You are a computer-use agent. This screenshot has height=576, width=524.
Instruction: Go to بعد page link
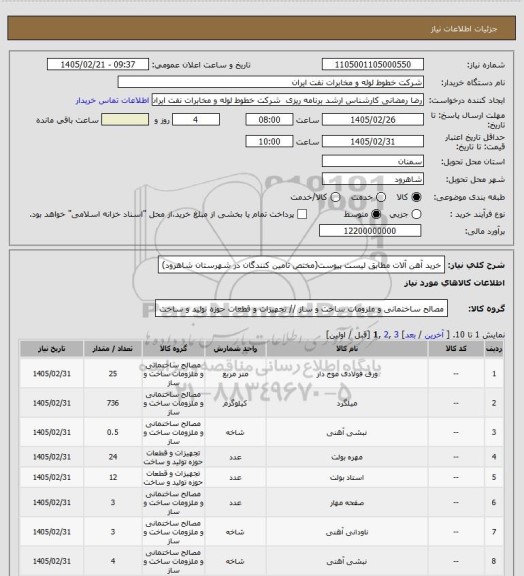tap(410, 335)
